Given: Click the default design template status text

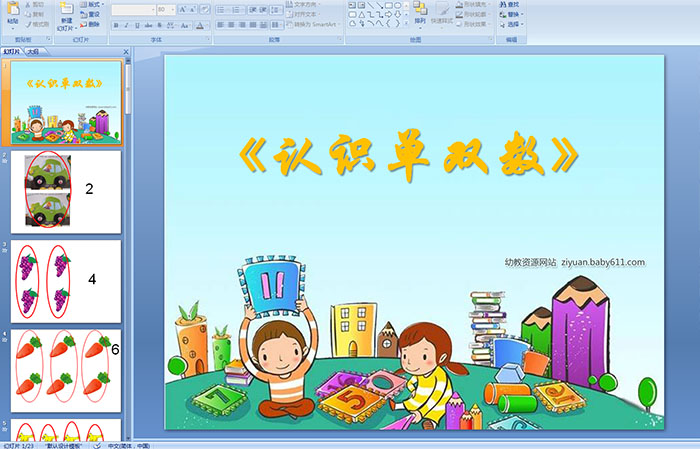Looking at the screenshot, I should [64, 446].
